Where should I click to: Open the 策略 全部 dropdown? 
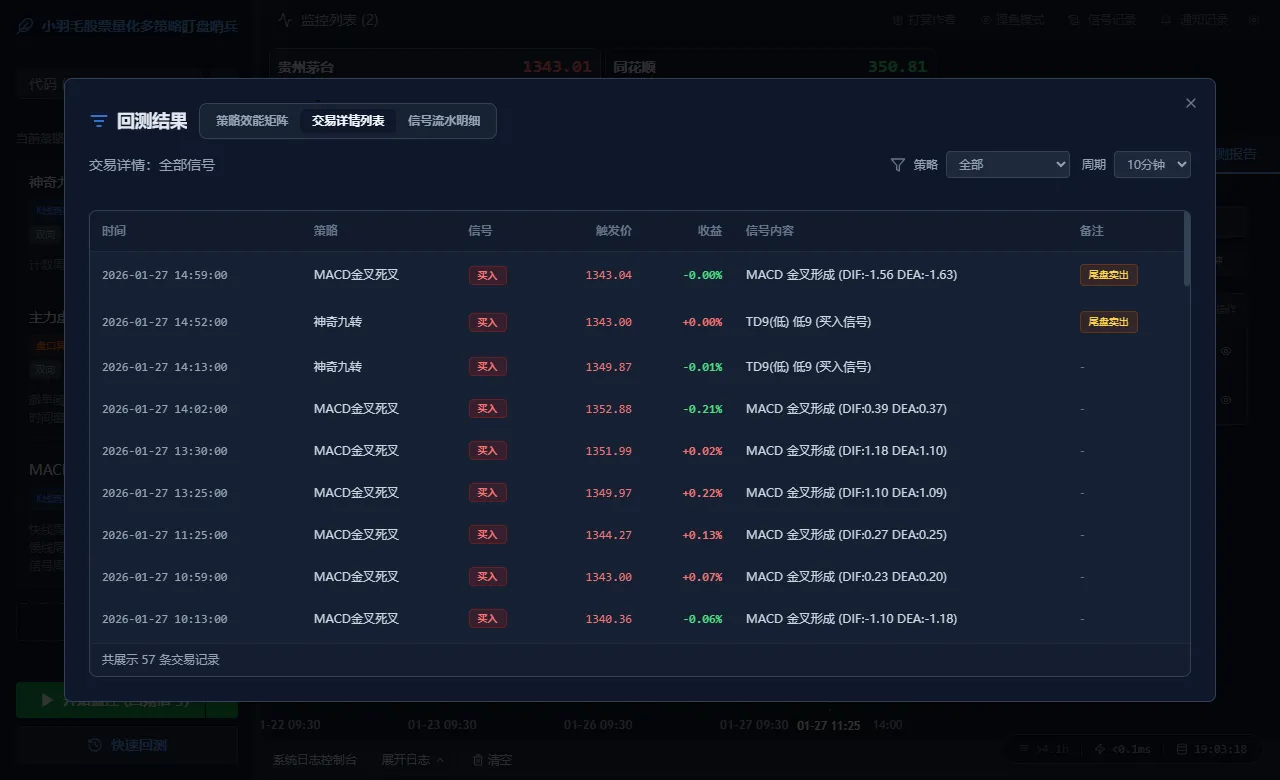tap(1007, 164)
